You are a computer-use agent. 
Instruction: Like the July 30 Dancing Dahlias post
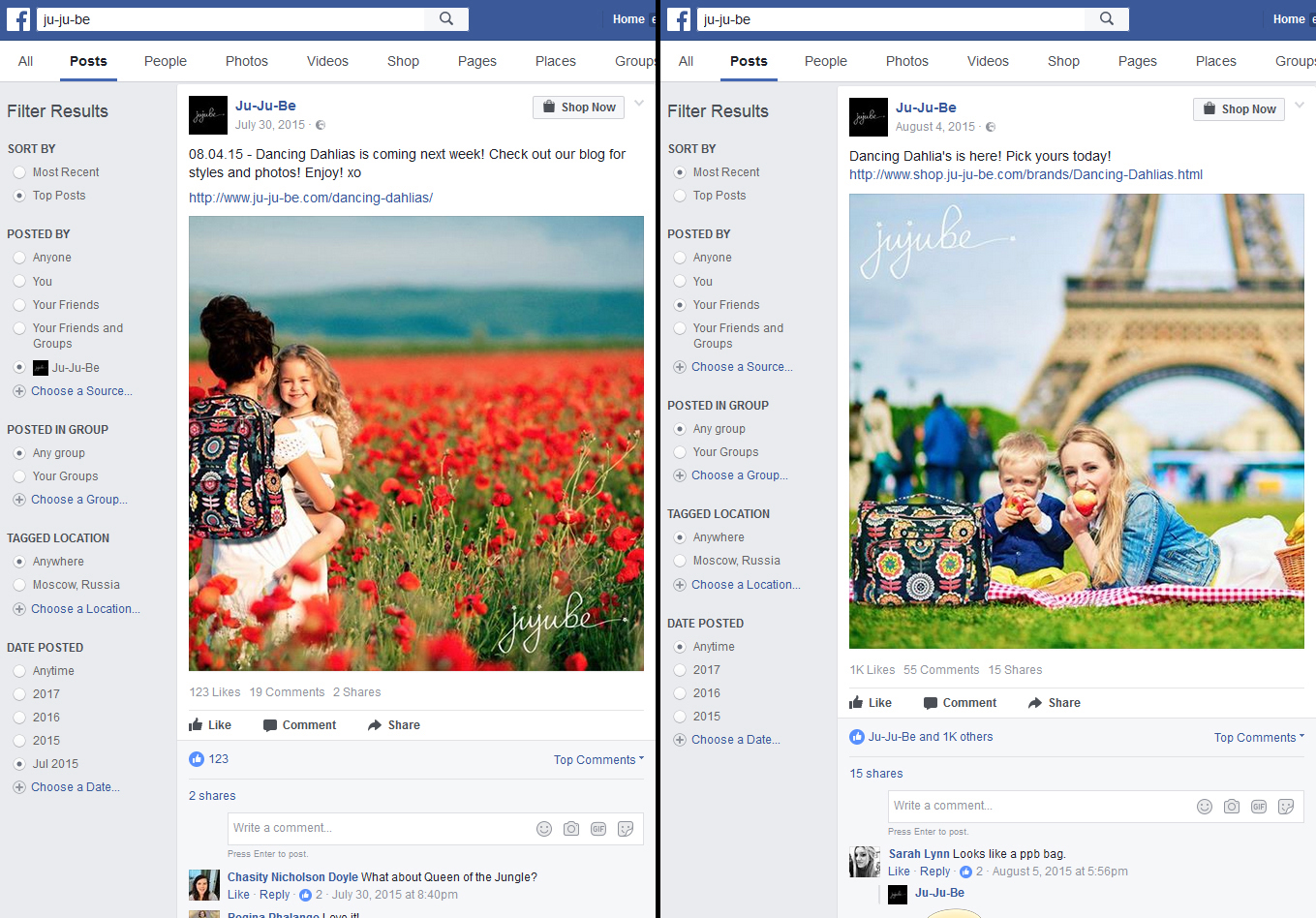(210, 725)
